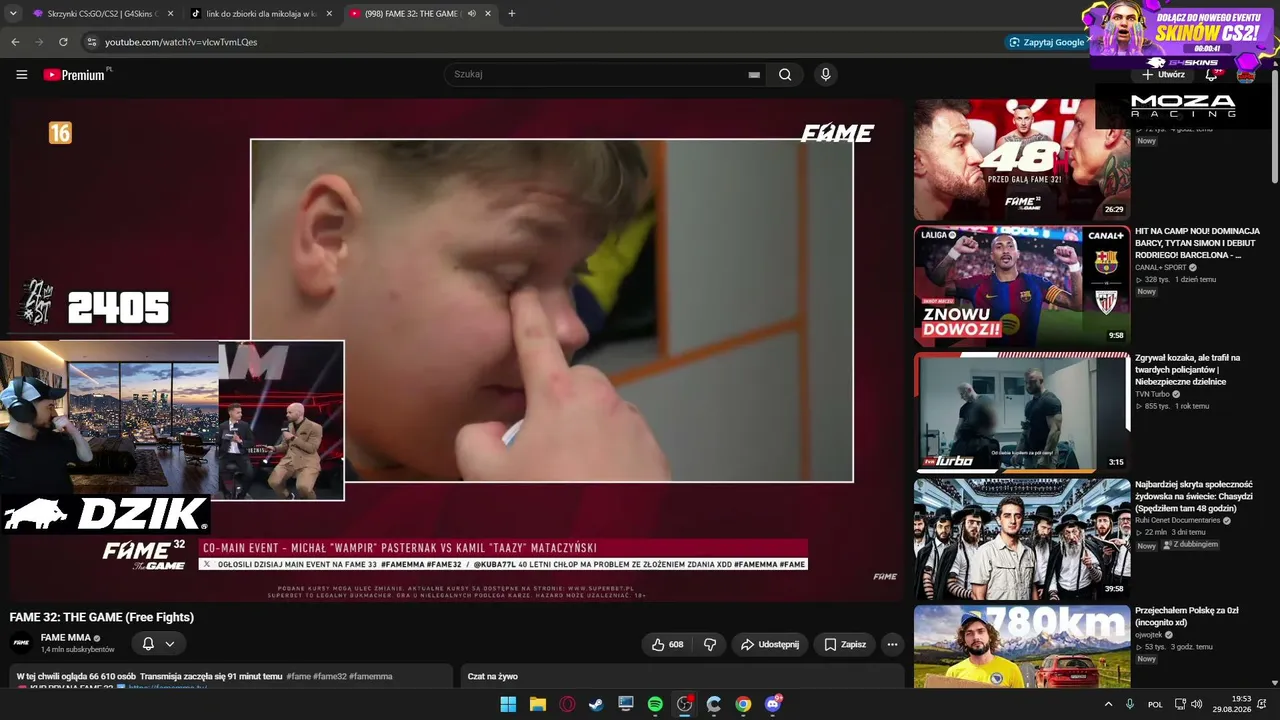The image size is (1280, 720).
Task: Open the Chasydzi documentary thumbnail
Action: [1022, 539]
